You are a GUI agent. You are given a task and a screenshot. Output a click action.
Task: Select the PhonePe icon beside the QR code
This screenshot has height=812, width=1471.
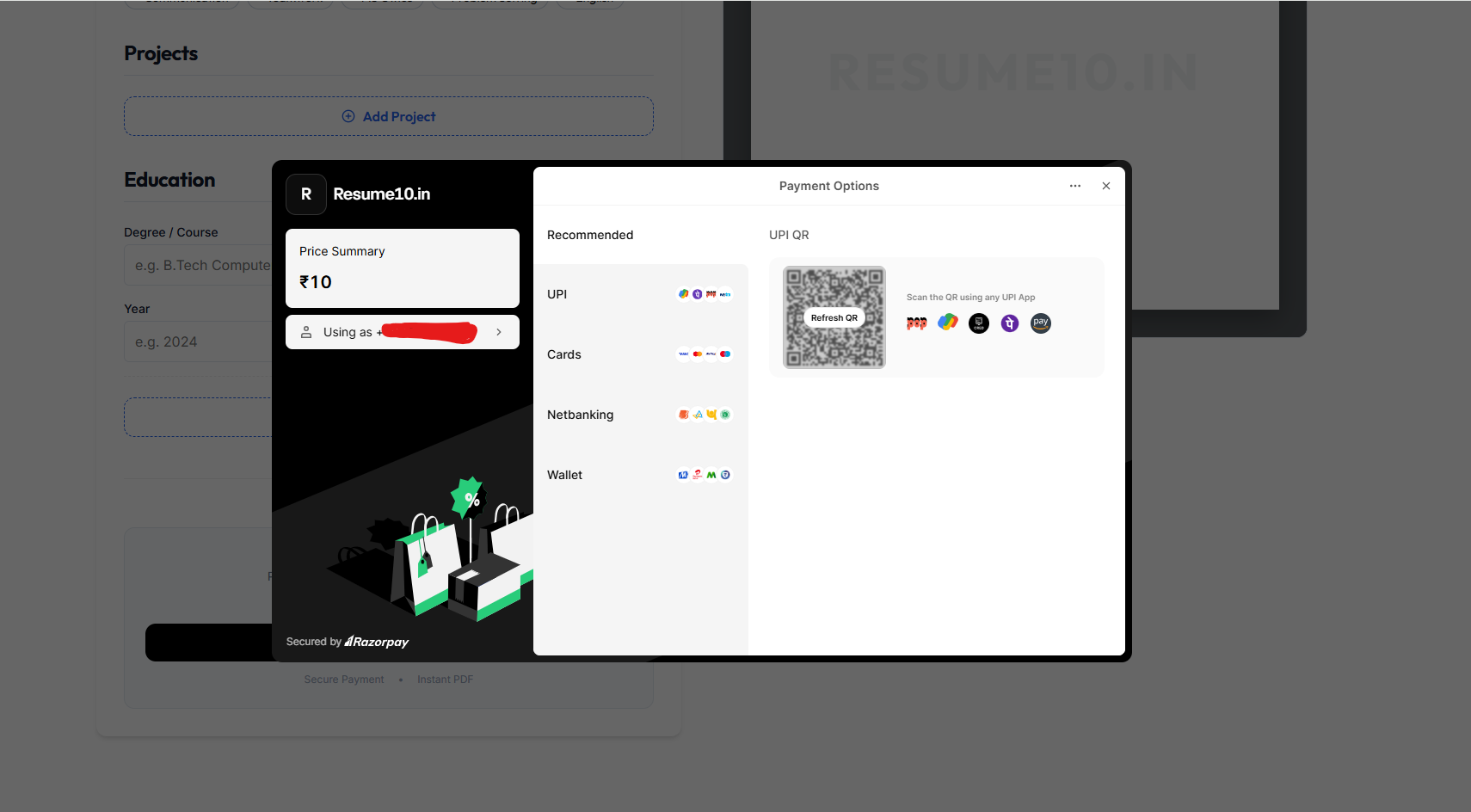click(x=1009, y=323)
